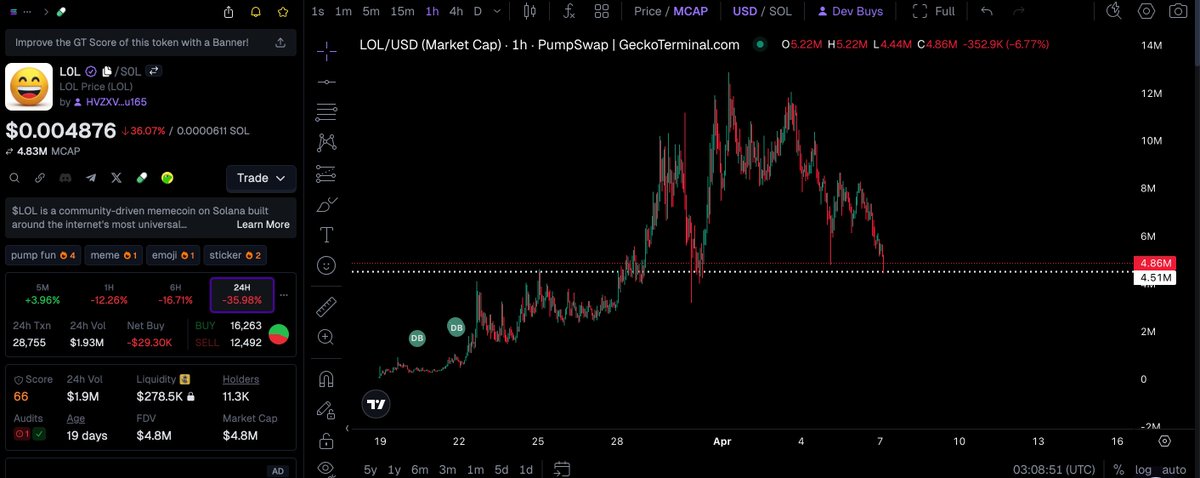Toggle log scale on price axis
This screenshot has width=1200, height=478.
pyautogui.click(x=1143, y=468)
